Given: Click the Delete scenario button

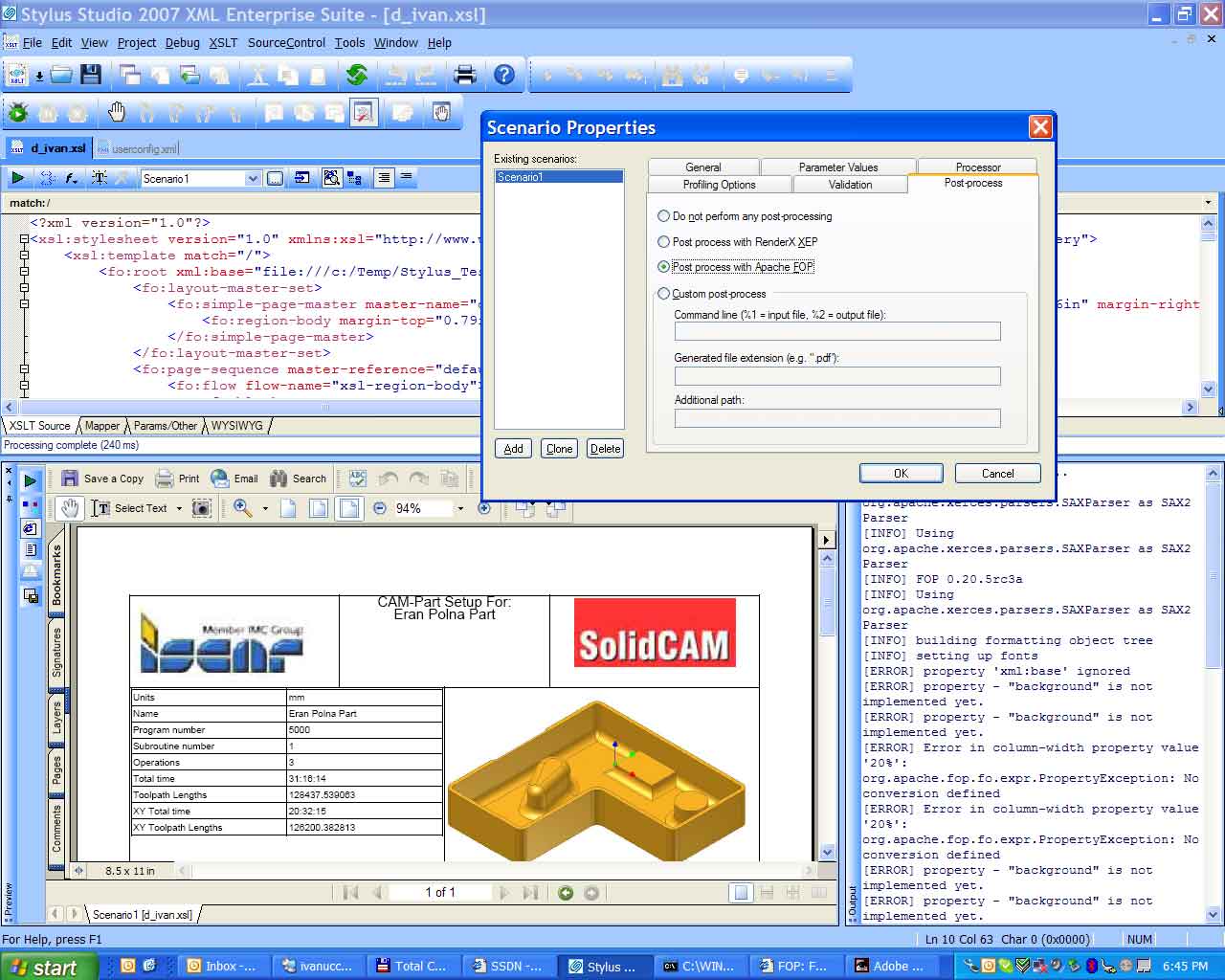Looking at the screenshot, I should 605,449.
